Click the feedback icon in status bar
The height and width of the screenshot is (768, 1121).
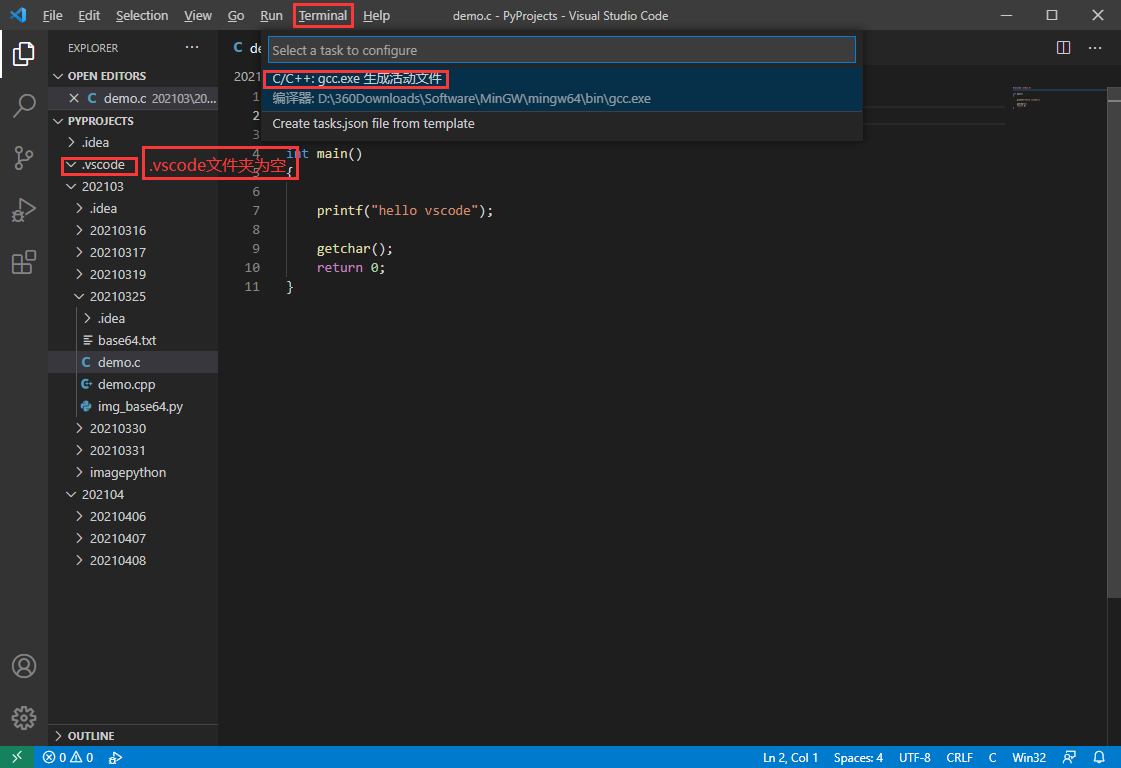click(x=1070, y=757)
